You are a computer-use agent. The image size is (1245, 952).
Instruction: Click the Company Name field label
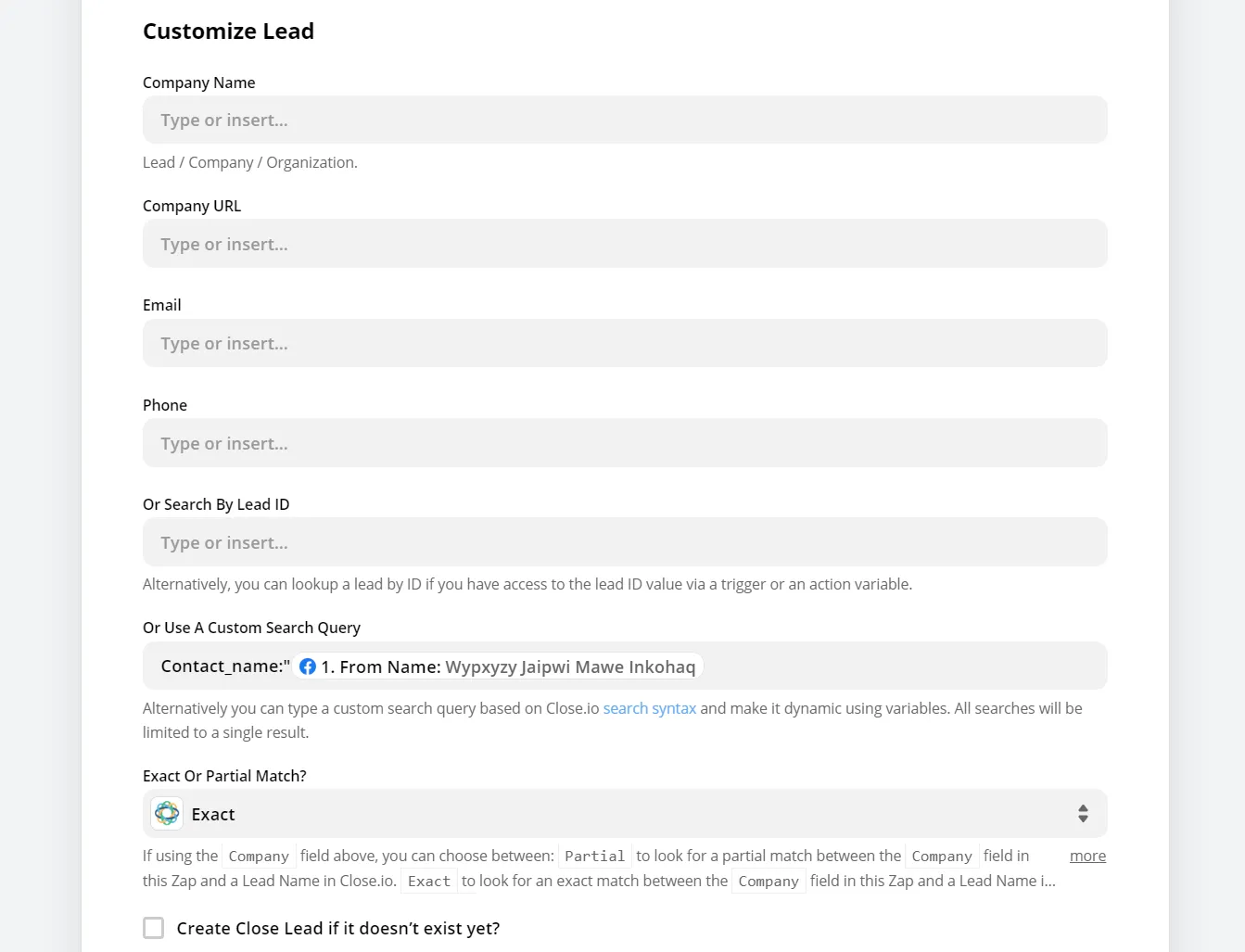click(x=198, y=83)
